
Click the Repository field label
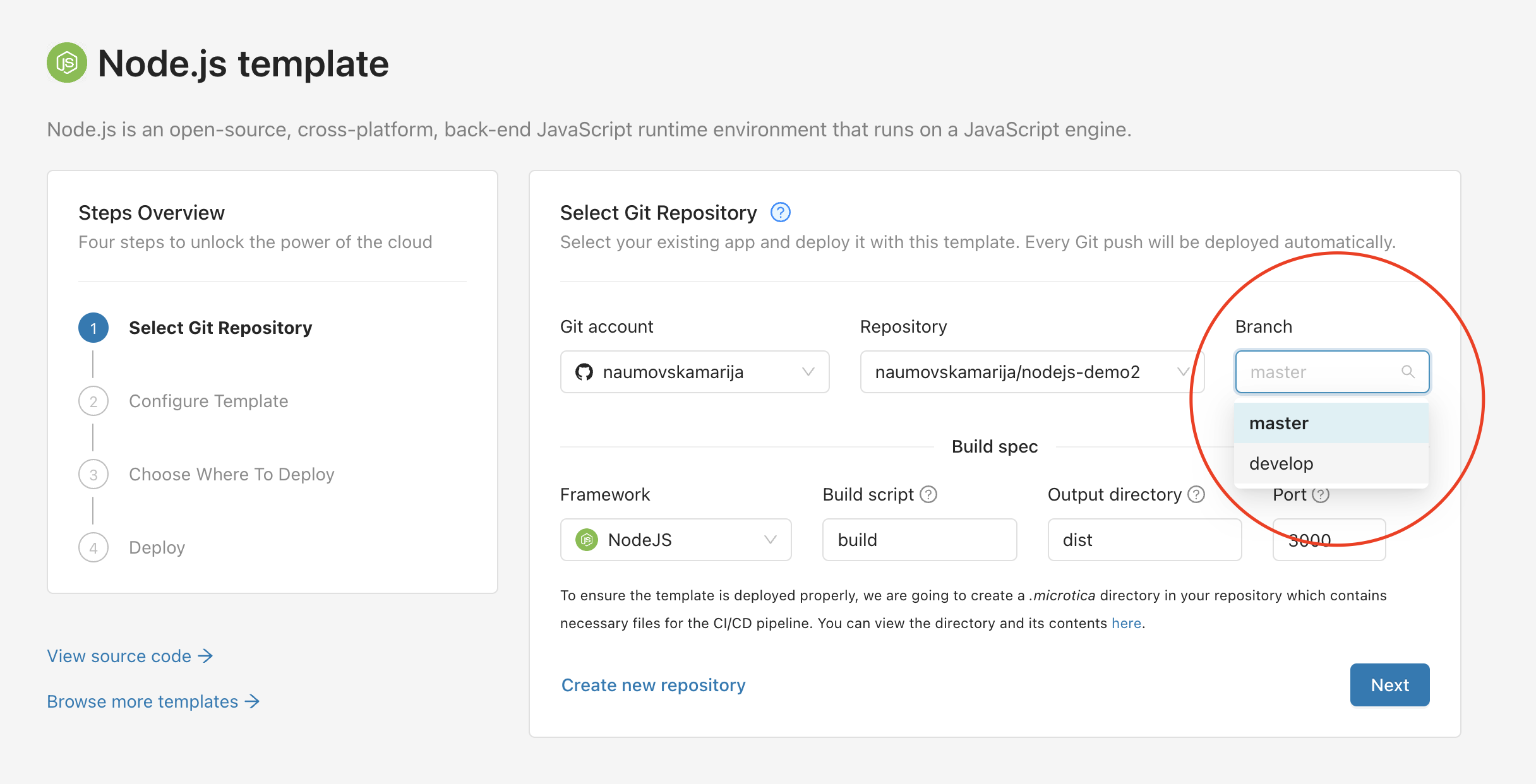pos(903,326)
